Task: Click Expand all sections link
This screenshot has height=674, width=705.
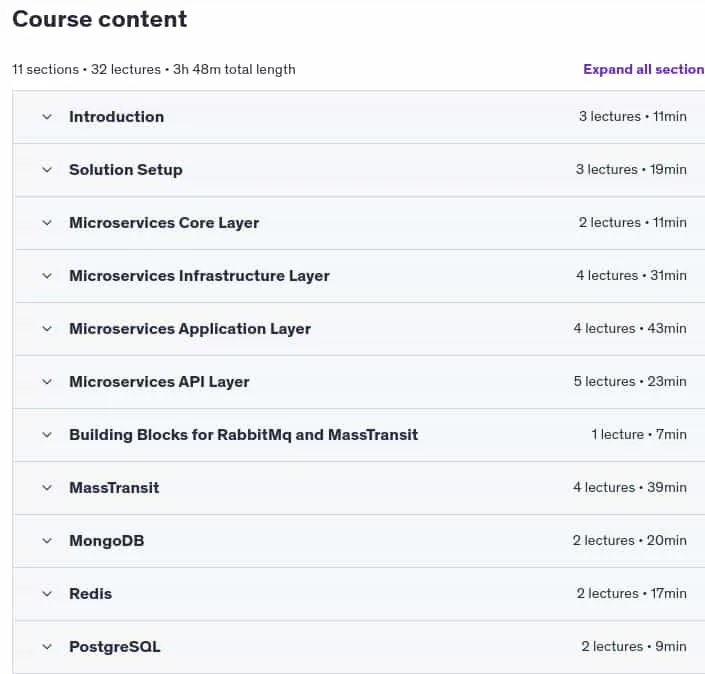Action: pyautogui.click(x=643, y=69)
